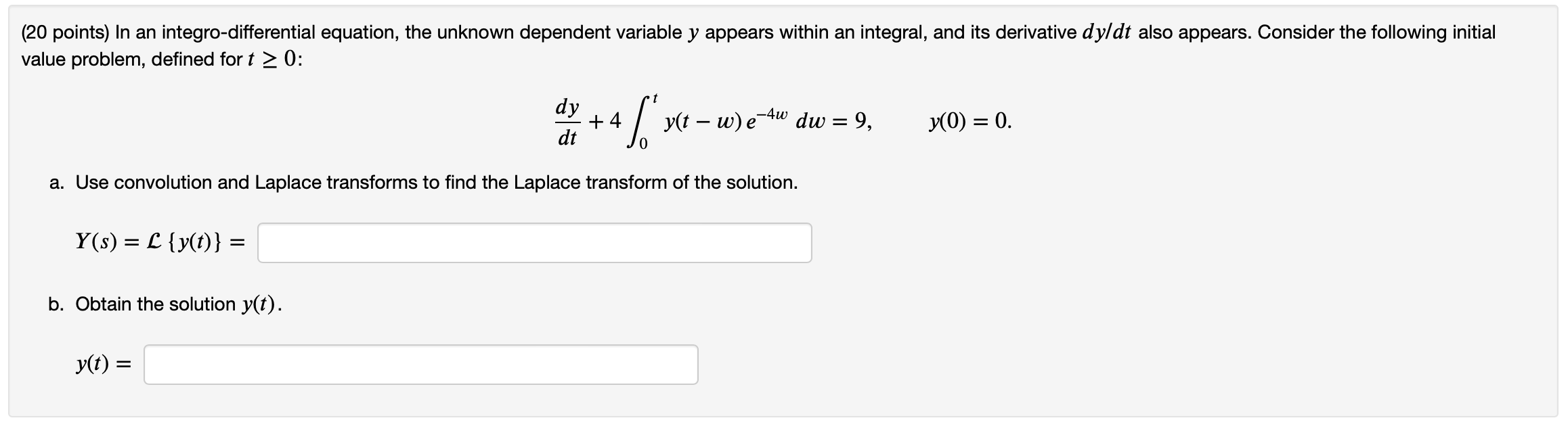The width and height of the screenshot is (1568, 437).
Task: Click the value 9 in the equation
Action: pos(860,120)
